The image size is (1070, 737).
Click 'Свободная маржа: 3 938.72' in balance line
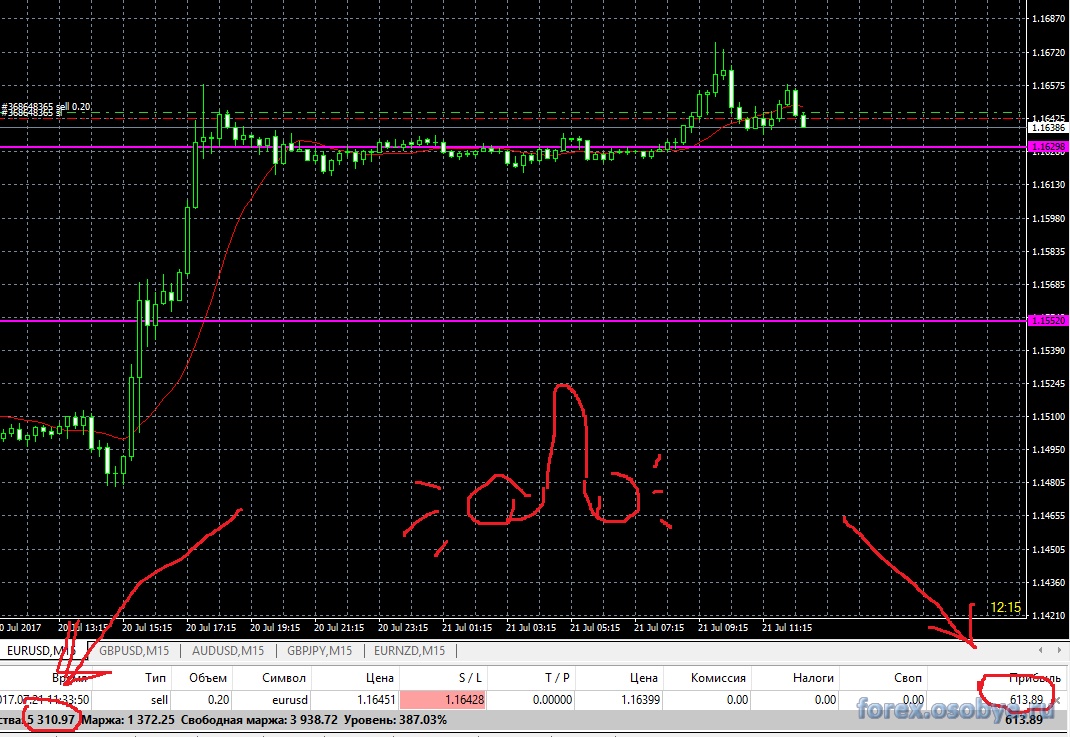coord(259,720)
